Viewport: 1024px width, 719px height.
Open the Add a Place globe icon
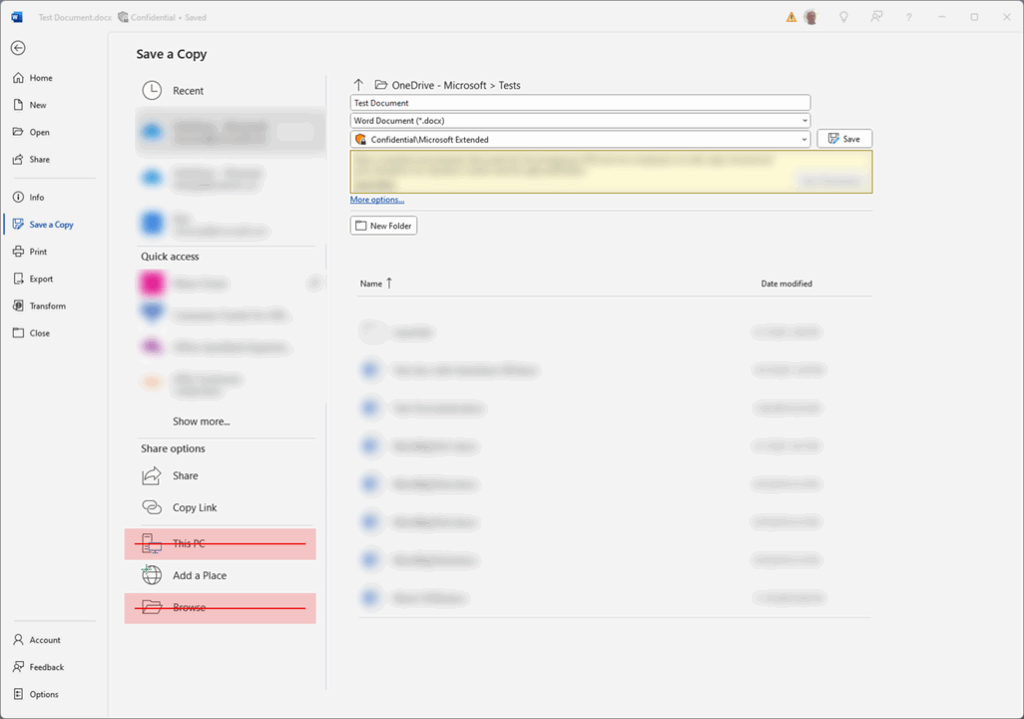click(152, 575)
